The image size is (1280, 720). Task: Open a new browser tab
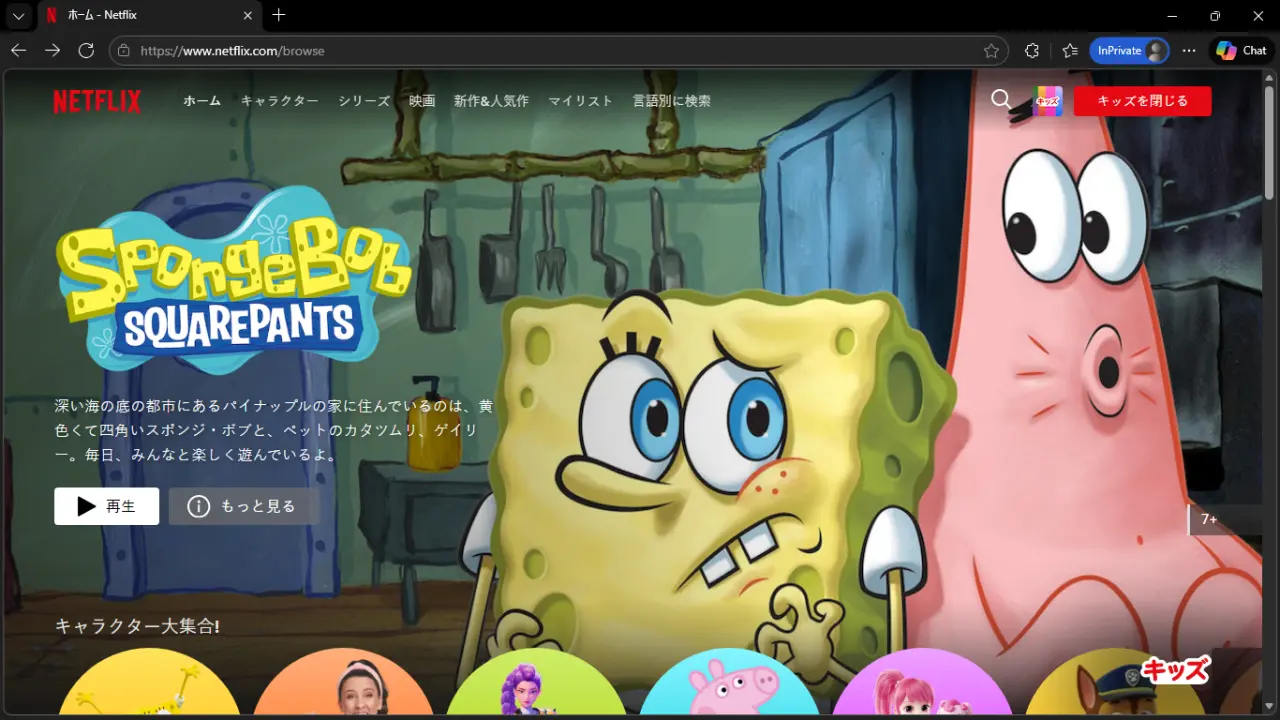point(279,15)
